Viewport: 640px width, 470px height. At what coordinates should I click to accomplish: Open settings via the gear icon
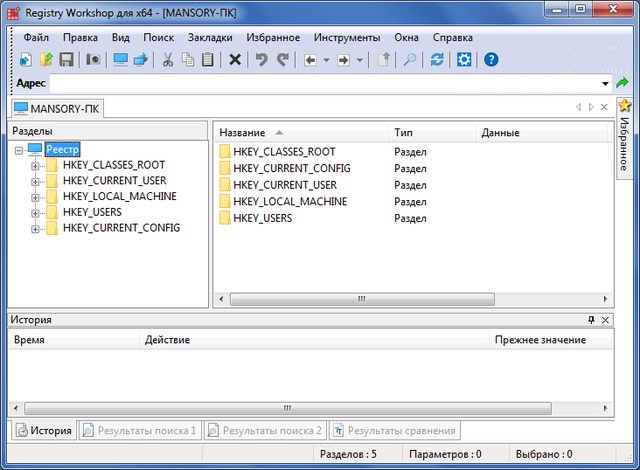point(464,60)
